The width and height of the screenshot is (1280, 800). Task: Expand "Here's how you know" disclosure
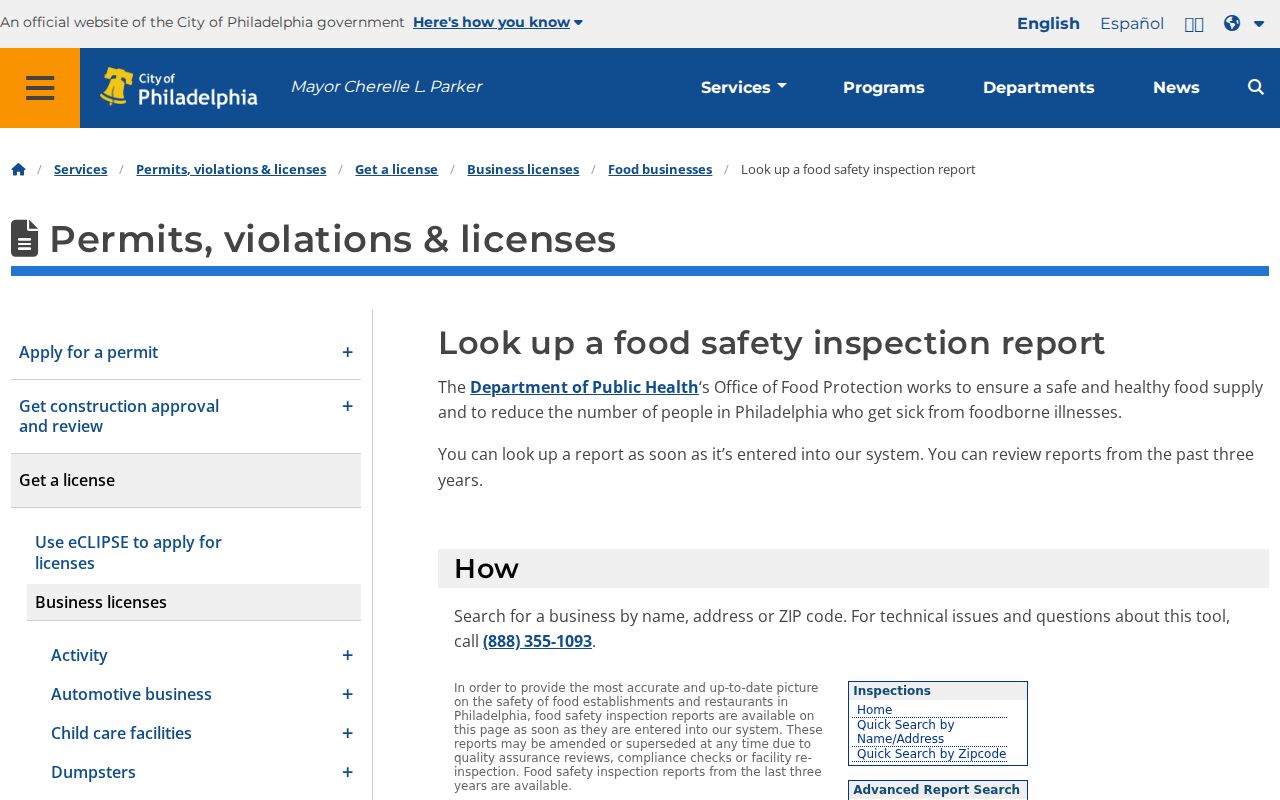[x=497, y=22]
